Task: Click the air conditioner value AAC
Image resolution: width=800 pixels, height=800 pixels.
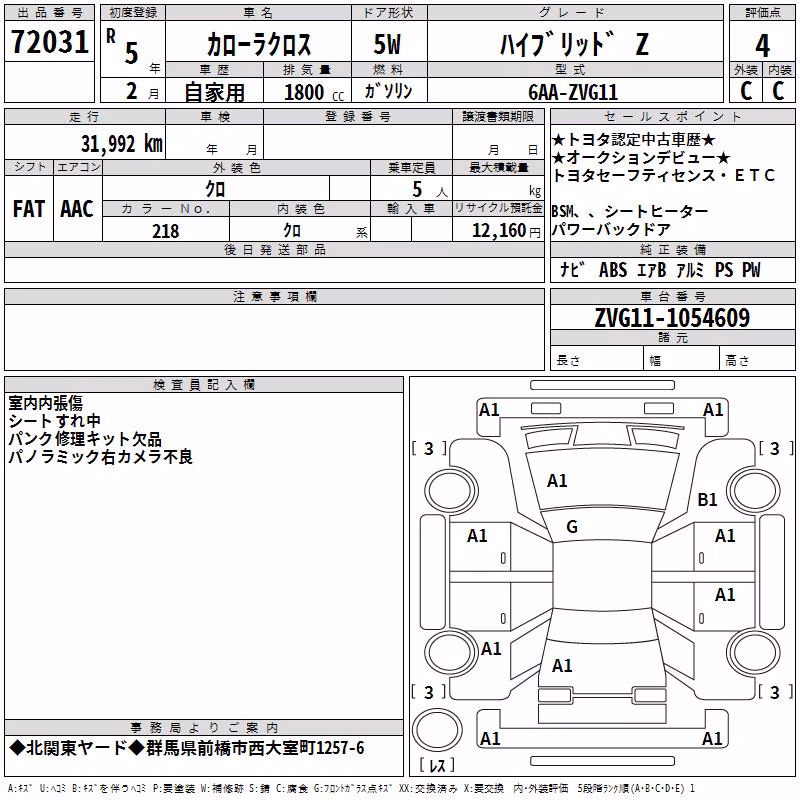Action: tap(77, 209)
